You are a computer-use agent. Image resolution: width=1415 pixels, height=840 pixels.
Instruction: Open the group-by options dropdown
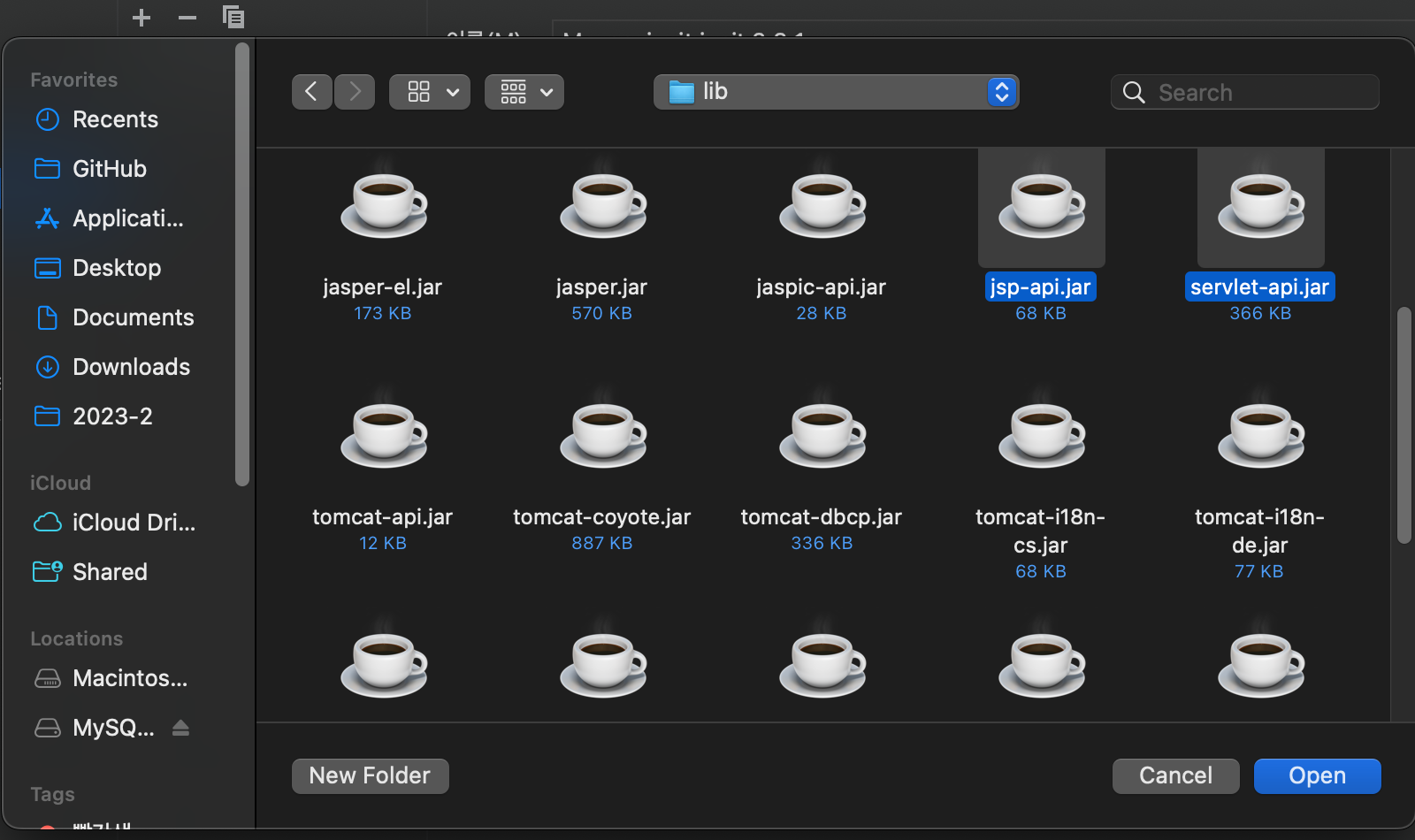click(524, 92)
